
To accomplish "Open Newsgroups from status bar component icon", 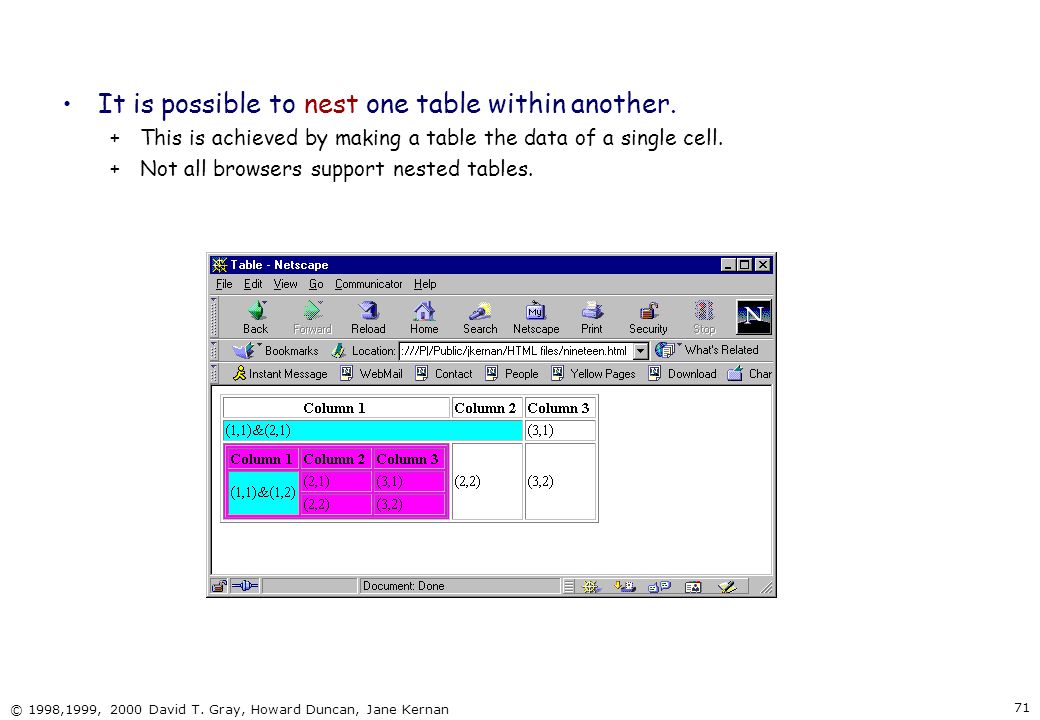I will (659, 586).
